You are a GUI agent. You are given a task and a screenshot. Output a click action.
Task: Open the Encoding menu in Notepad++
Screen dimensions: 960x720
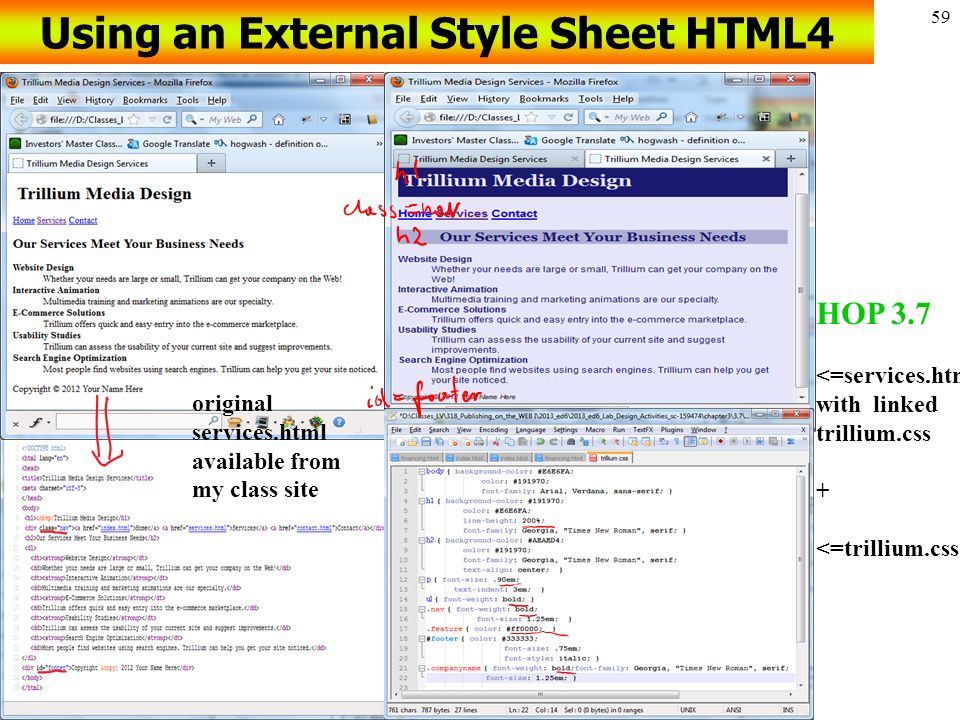493,430
